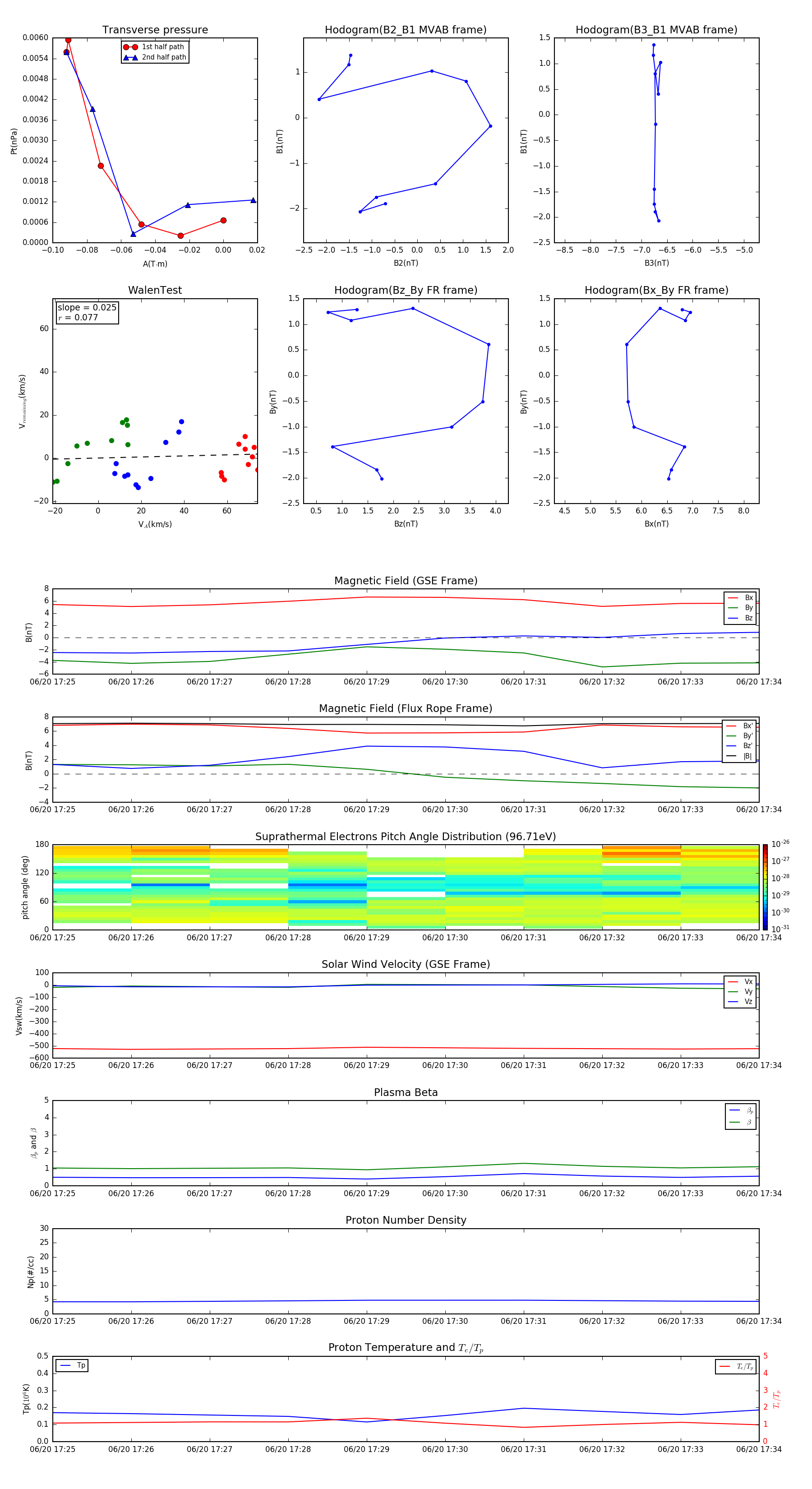Screen dimensions: 812x1489
Task: Click the blue "Bz" legend entry in the GSE Frame plot
Action: pos(740,619)
